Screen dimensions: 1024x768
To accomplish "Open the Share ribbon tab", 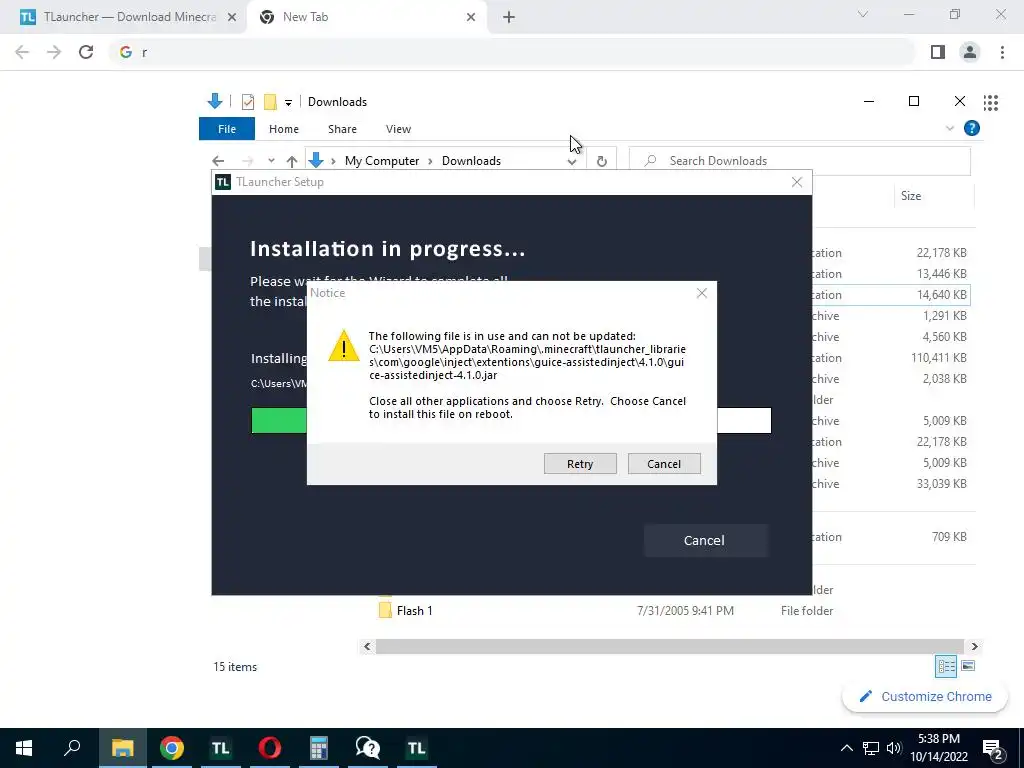I will tap(342, 129).
